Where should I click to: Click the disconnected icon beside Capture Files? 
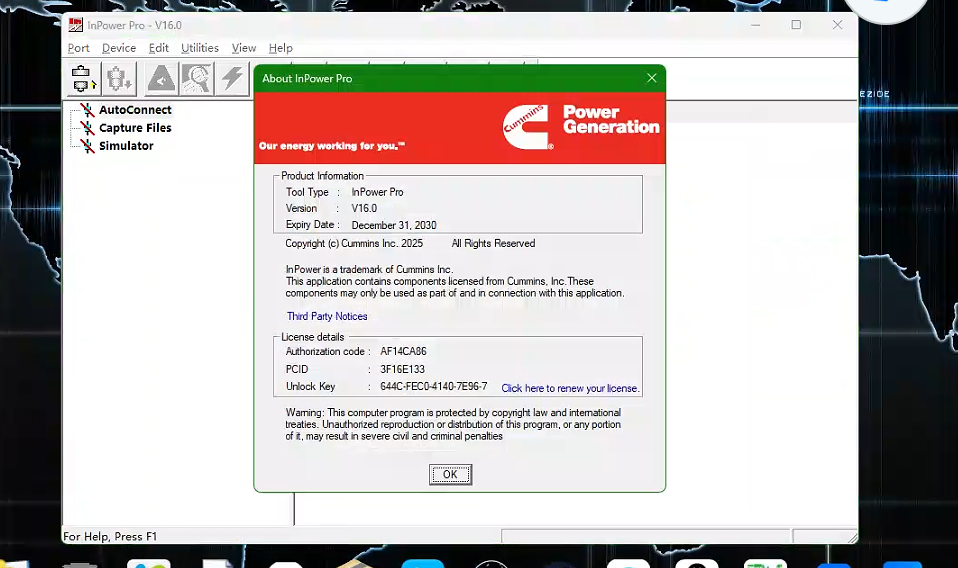coord(87,128)
